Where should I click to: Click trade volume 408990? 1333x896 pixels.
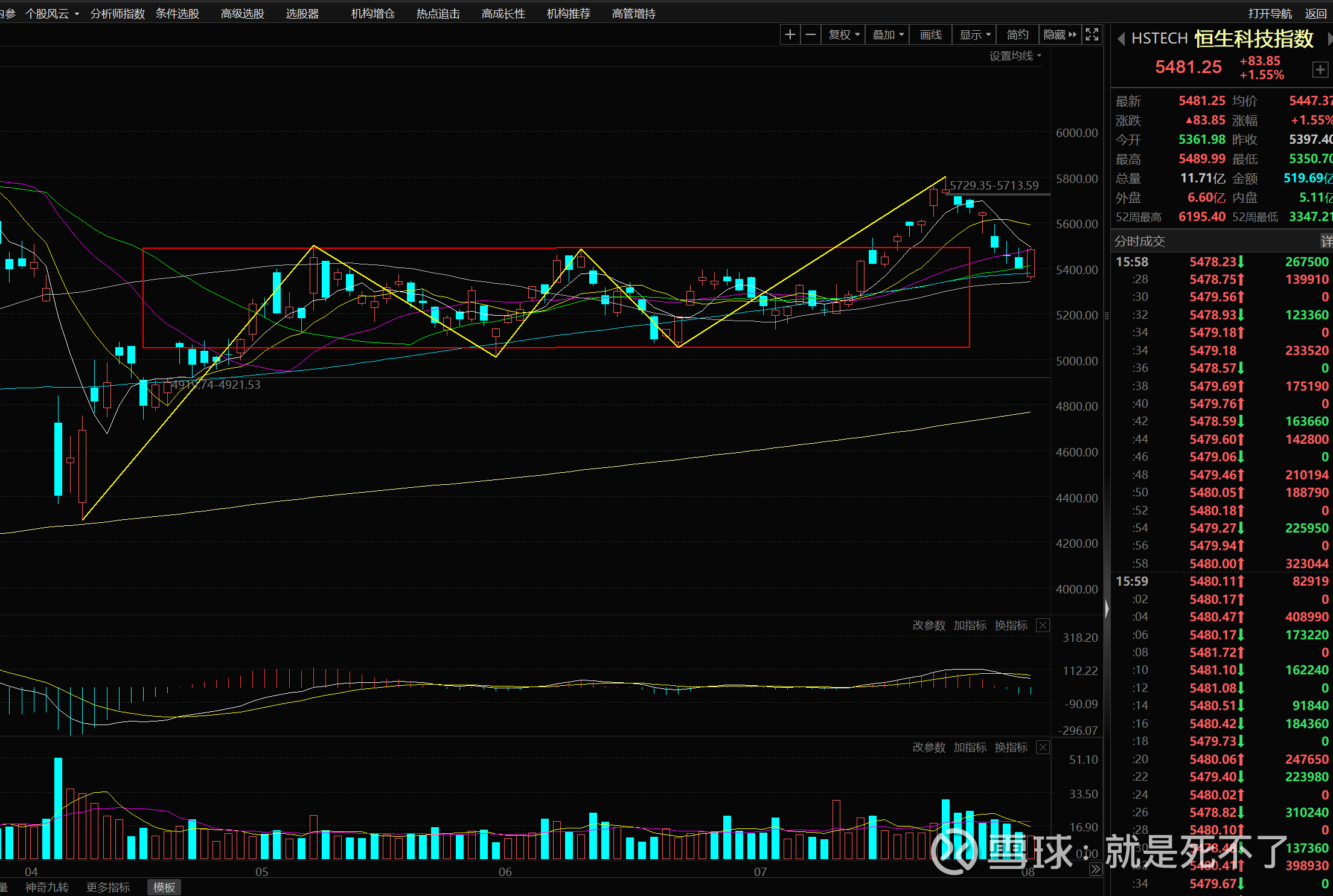[1307, 617]
